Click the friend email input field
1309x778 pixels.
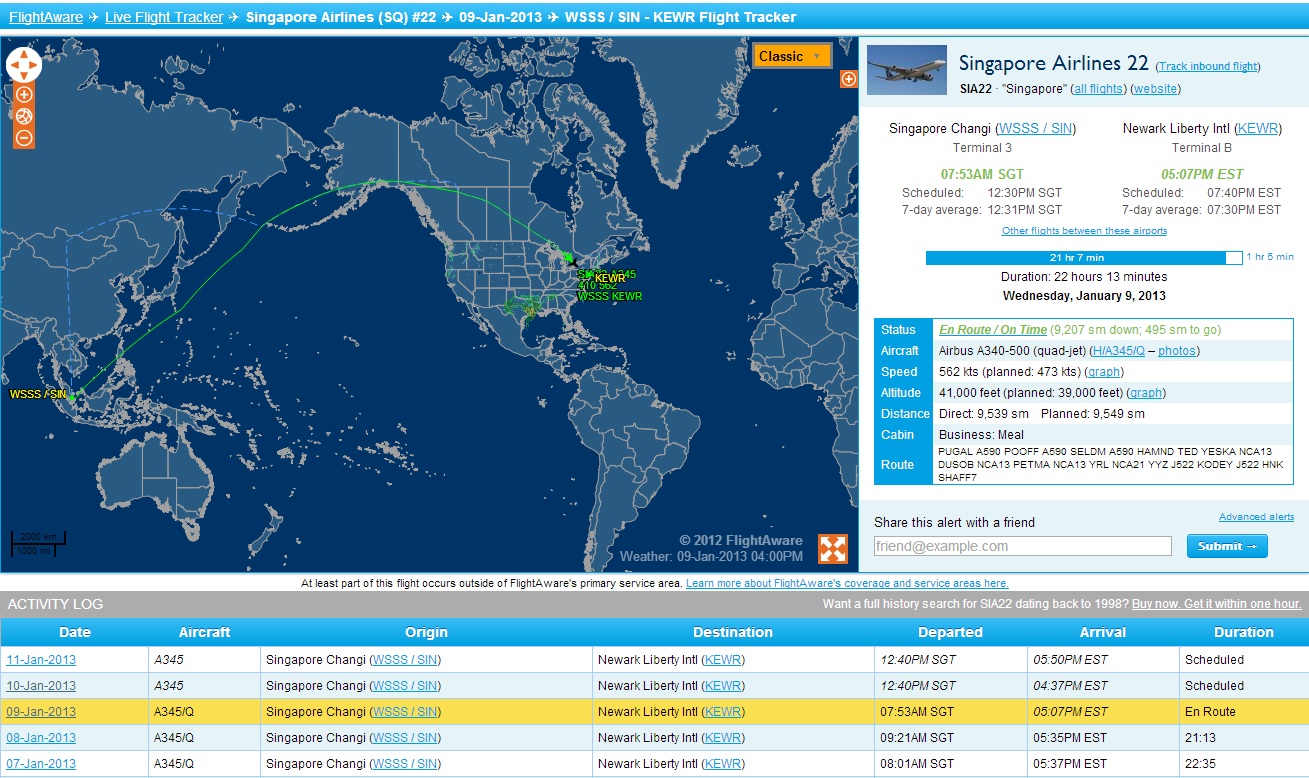pos(1022,546)
